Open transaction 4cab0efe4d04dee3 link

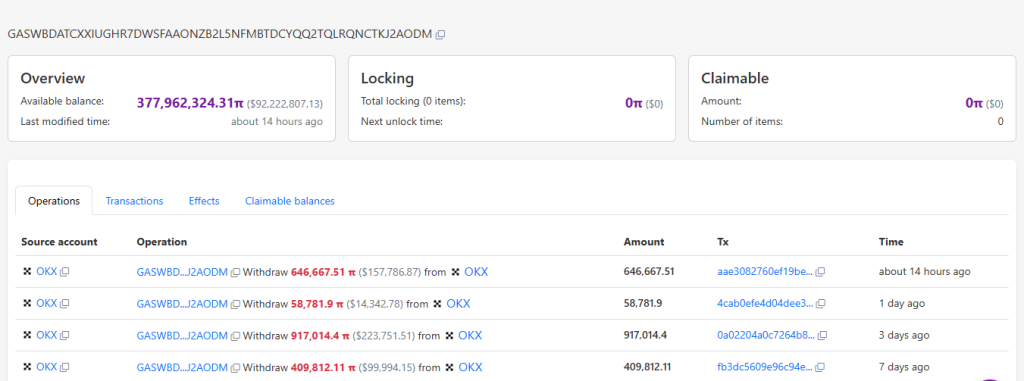(765, 304)
